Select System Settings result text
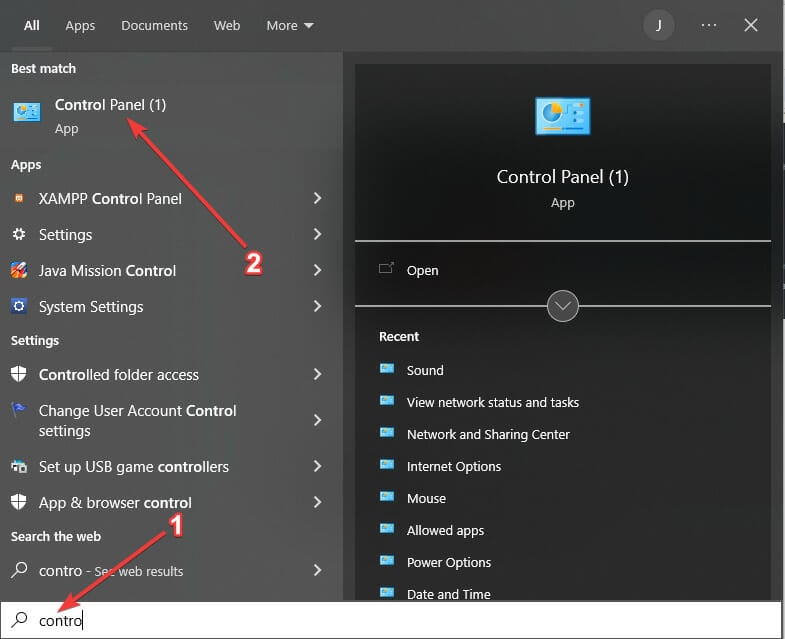The height and width of the screenshot is (639, 785). point(91,306)
